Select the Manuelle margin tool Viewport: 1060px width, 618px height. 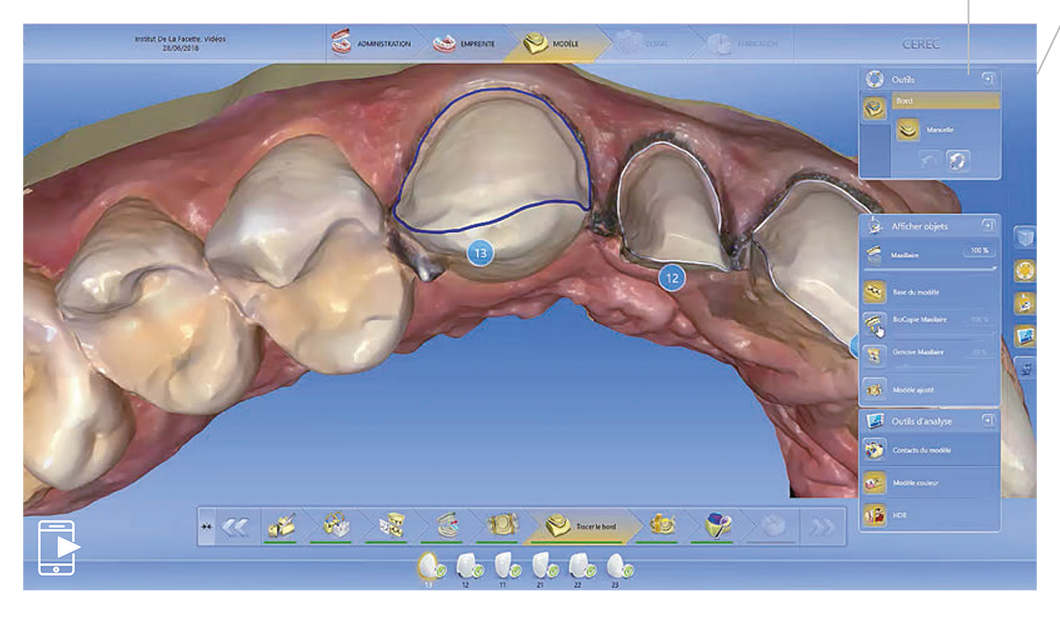(x=909, y=129)
